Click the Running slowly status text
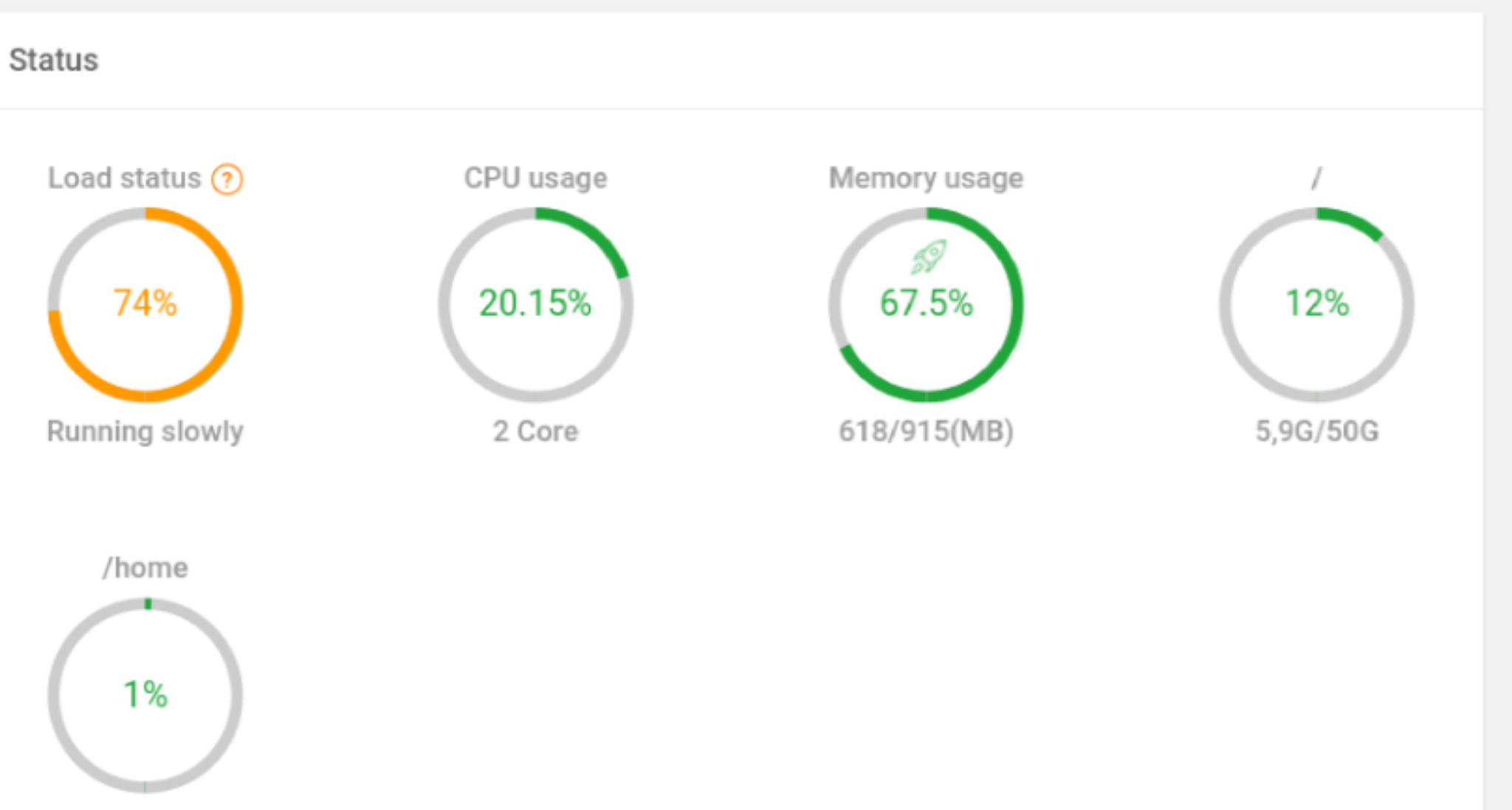The width and height of the screenshot is (1512, 810). tap(145, 431)
